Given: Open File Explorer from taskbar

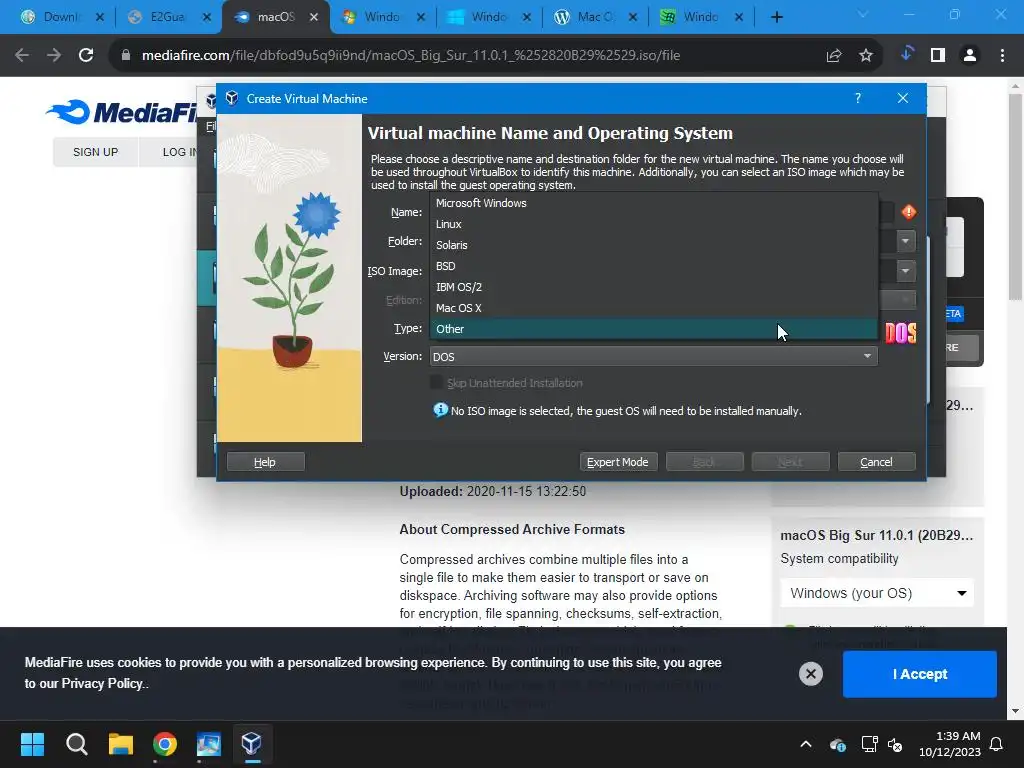Looking at the screenshot, I should [121, 744].
